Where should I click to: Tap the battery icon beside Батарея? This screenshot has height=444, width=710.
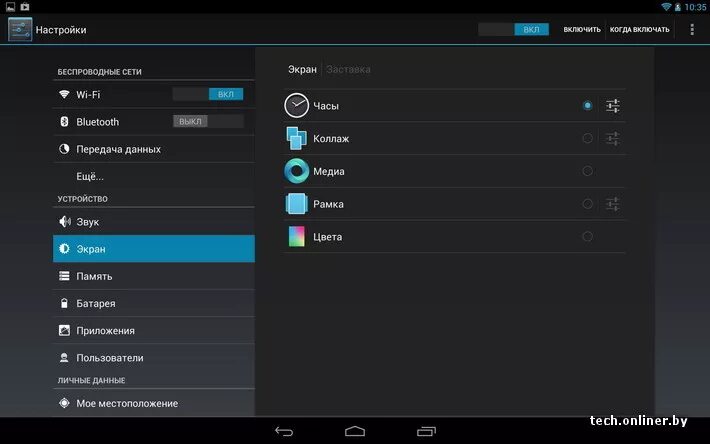64,303
